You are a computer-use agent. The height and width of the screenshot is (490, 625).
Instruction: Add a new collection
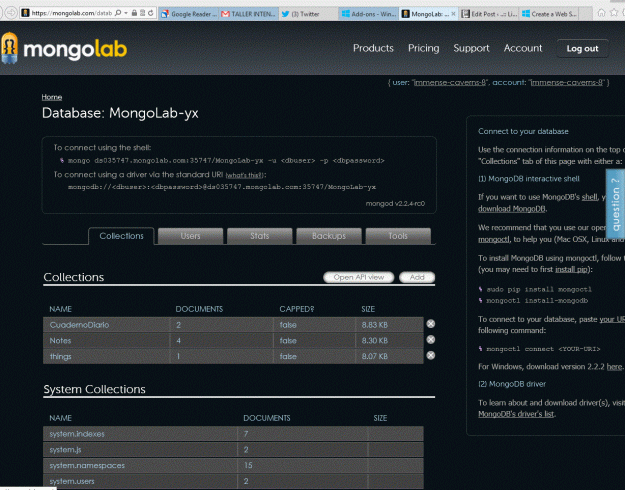pos(417,277)
